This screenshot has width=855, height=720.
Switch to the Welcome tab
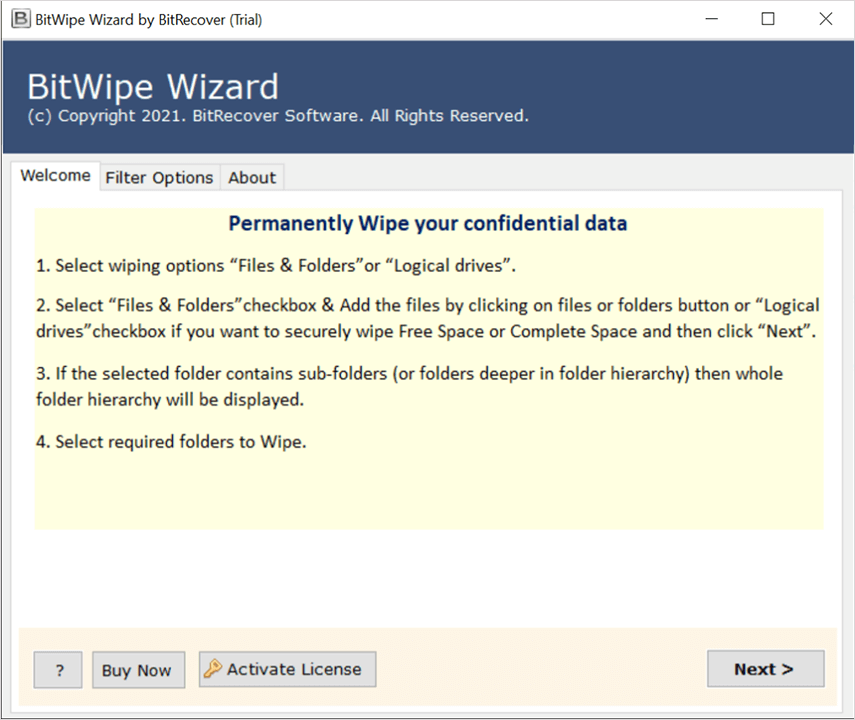(x=55, y=176)
